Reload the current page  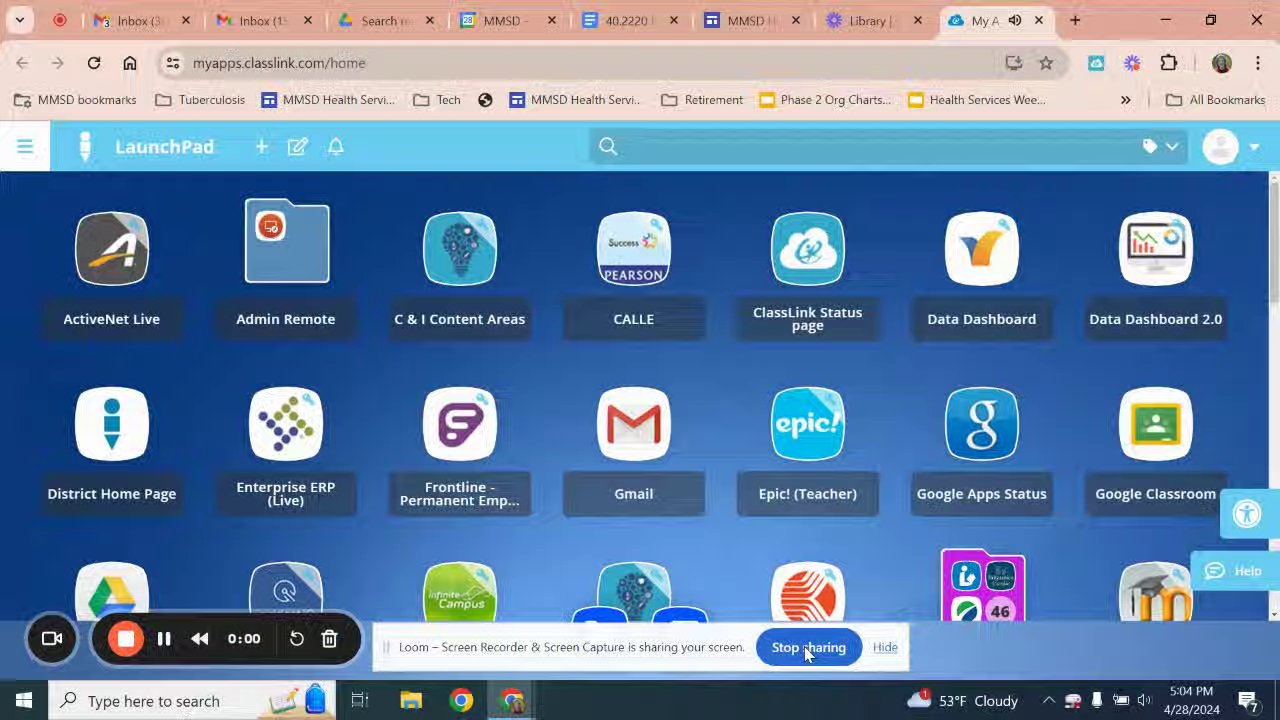coord(93,63)
